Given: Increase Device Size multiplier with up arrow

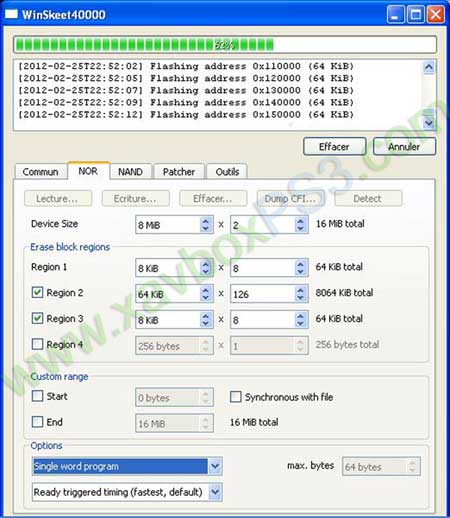Looking at the screenshot, I should click(301, 221).
